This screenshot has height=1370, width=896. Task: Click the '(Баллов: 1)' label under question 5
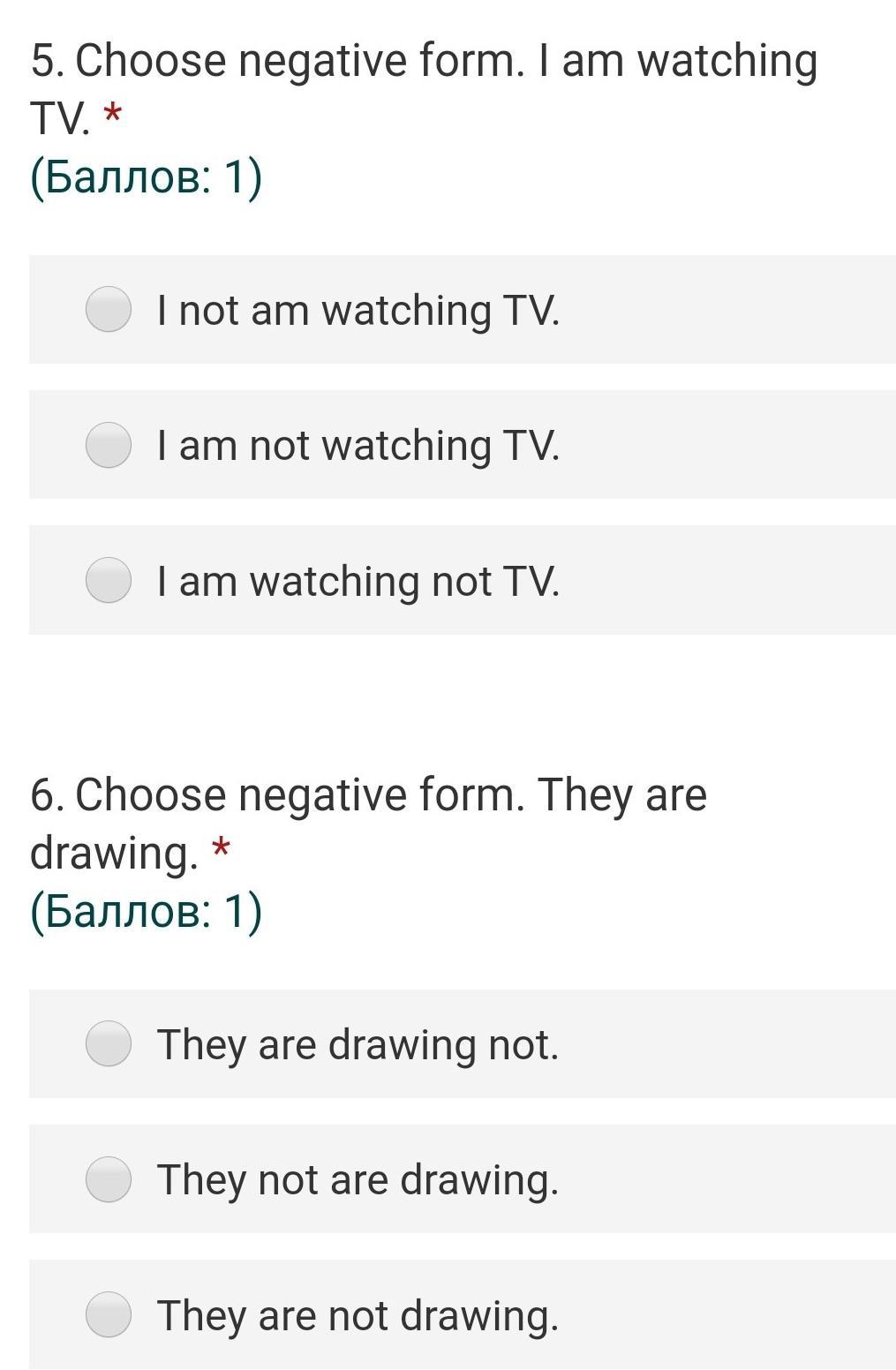tap(147, 177)
